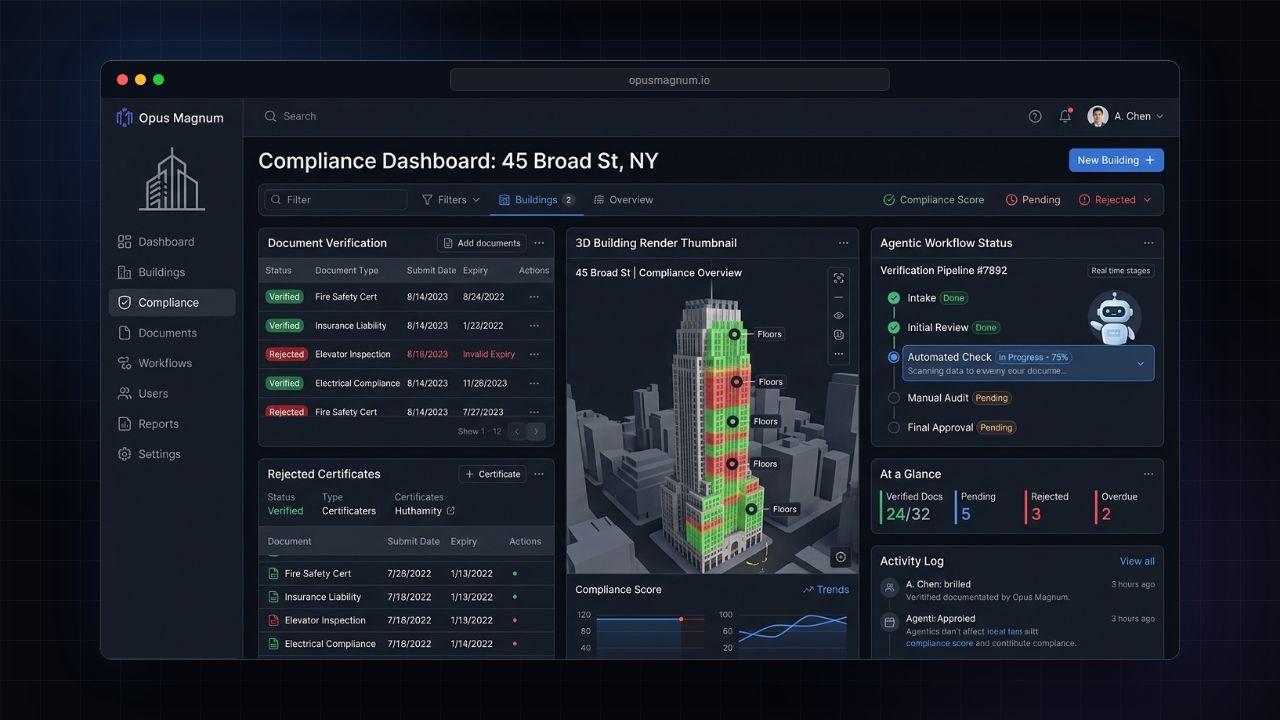Select the Final Approval stage circle

tap(894, 427)
